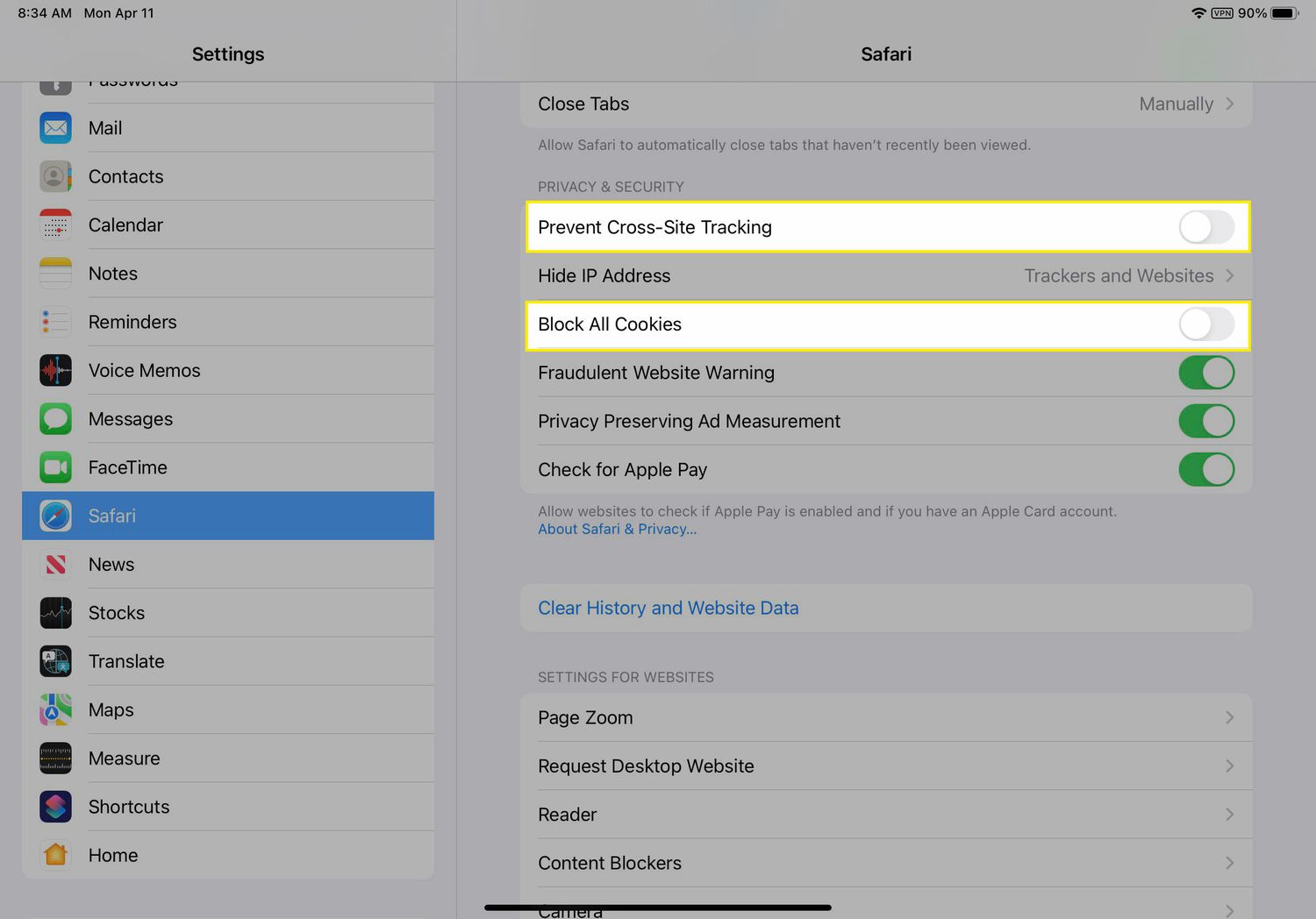
Task: Toggle Check for Apple Pay switch
Action: click(x=1206, y=470)
